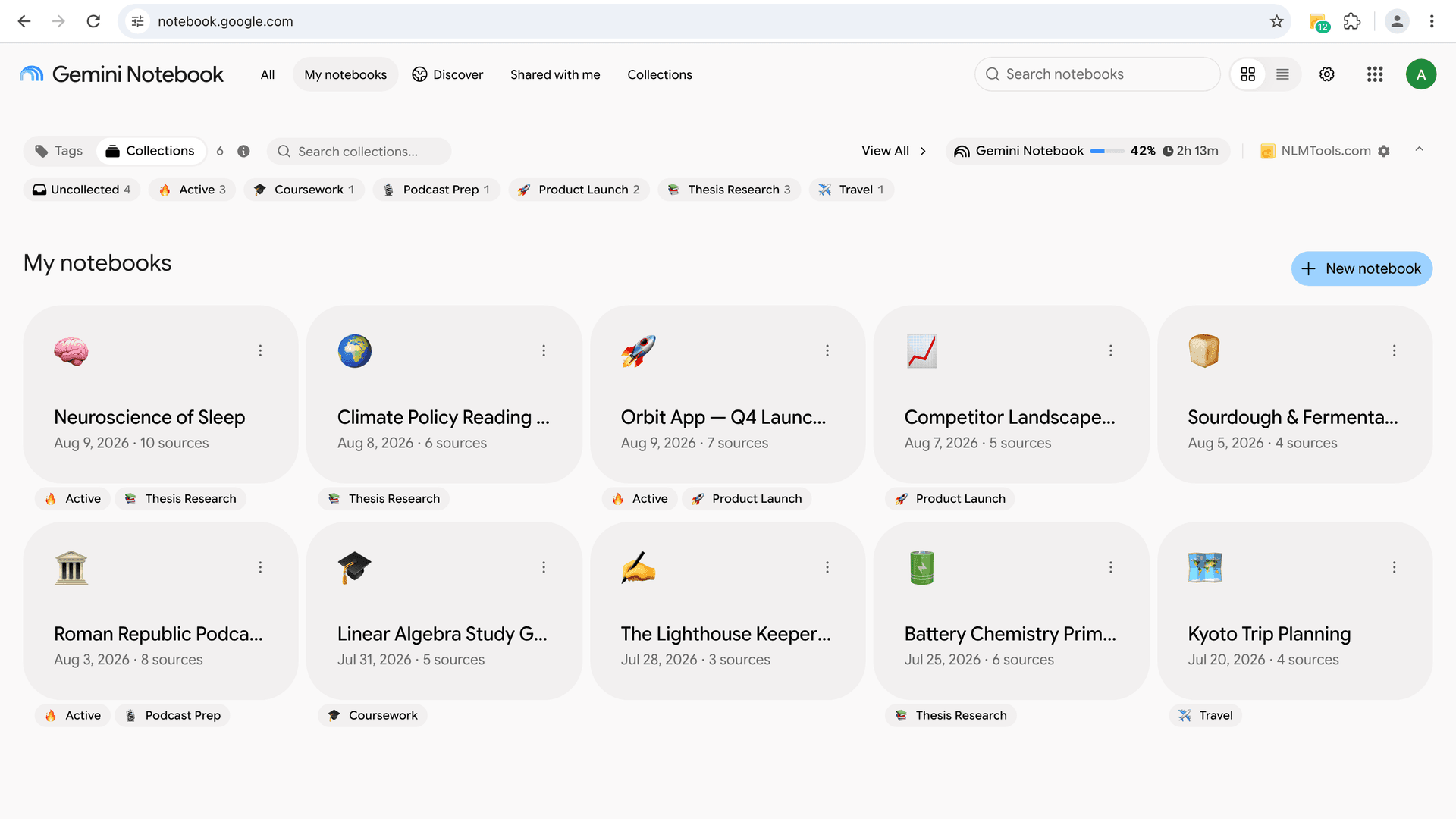The image size is (1456, 819).
Task: Open NLMTools.com settings gear
Action: [1384, 151]
